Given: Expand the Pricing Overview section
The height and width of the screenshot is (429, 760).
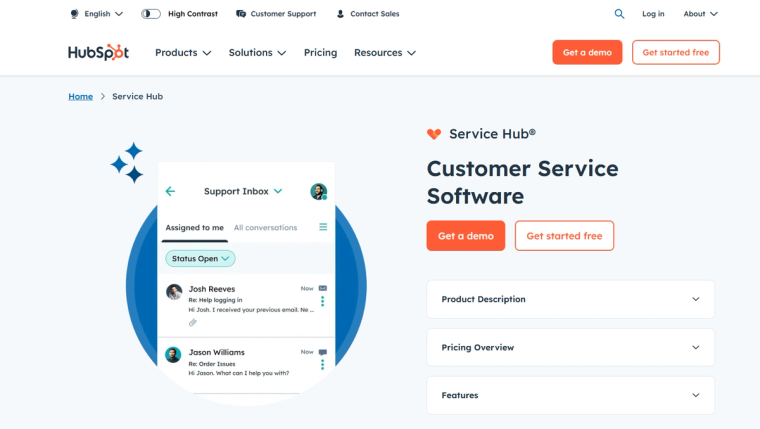Looking at the screenshot, I should pos(570,347).
